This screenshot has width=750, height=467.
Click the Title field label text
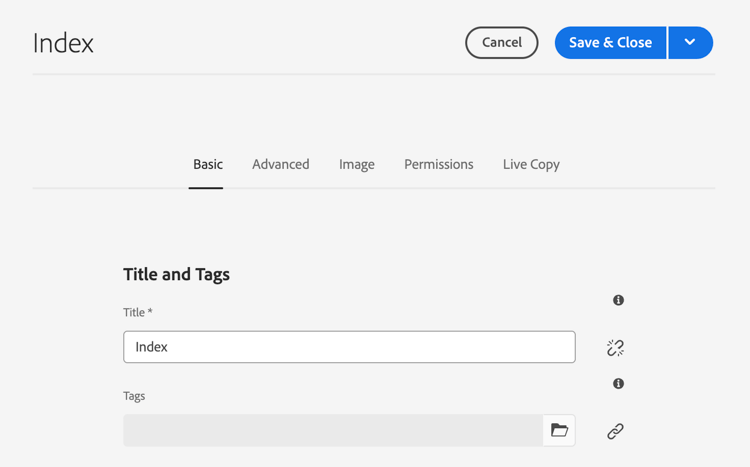[x=134, y=312]
